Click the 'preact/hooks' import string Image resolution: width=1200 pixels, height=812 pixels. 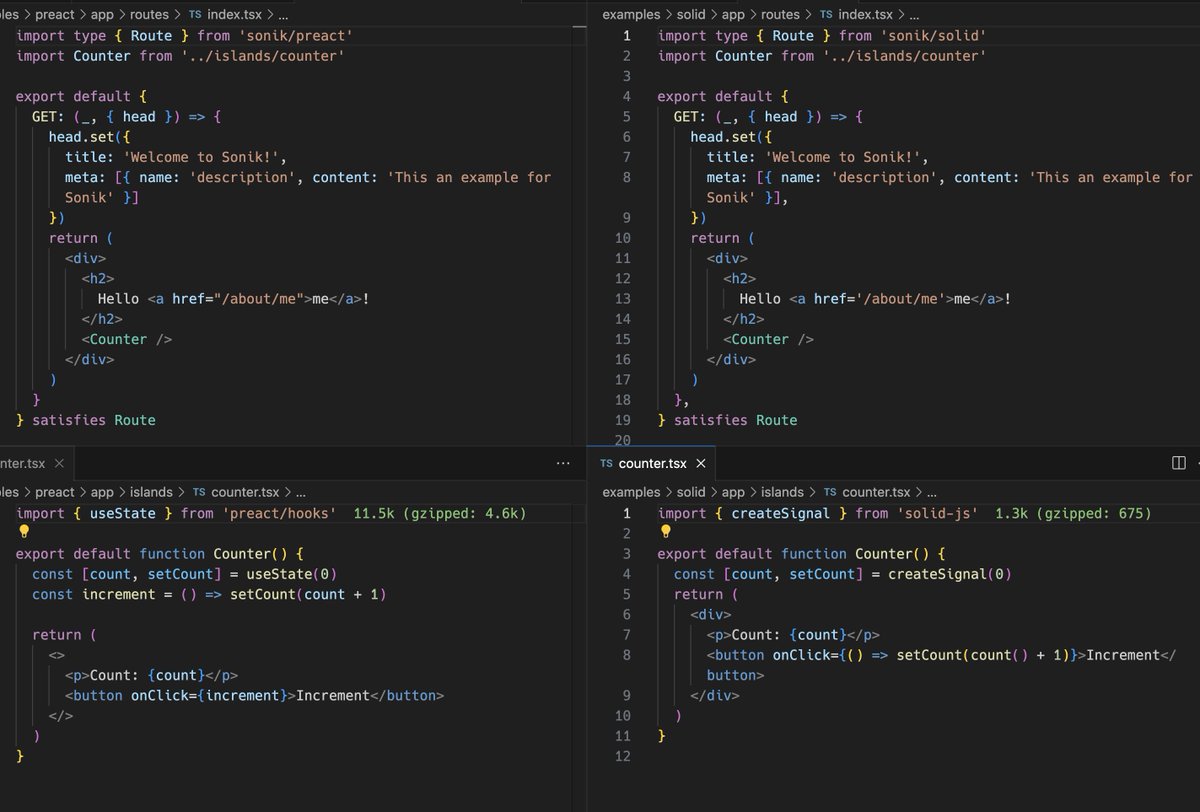coord(279,513)
